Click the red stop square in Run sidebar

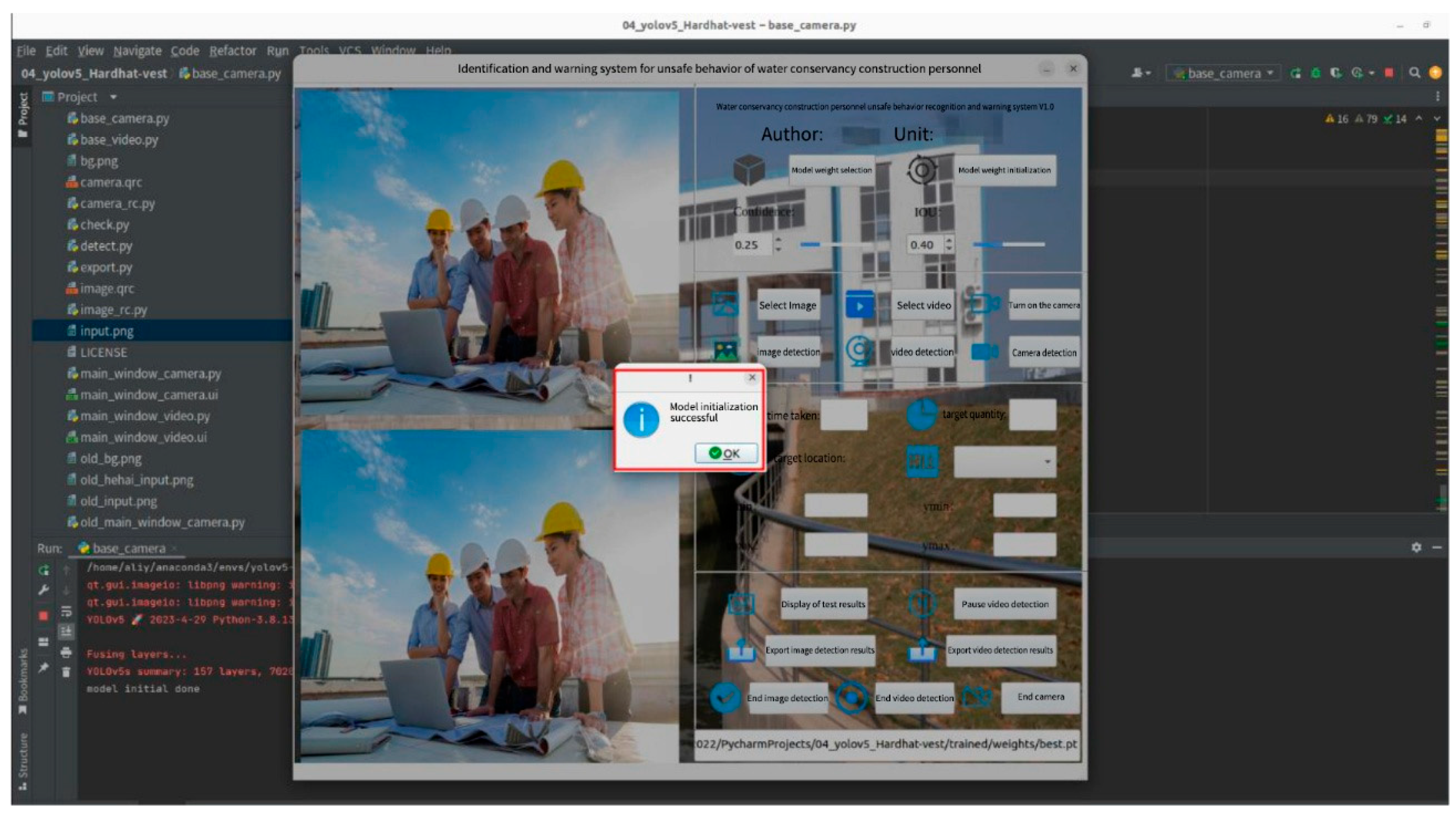44,615
